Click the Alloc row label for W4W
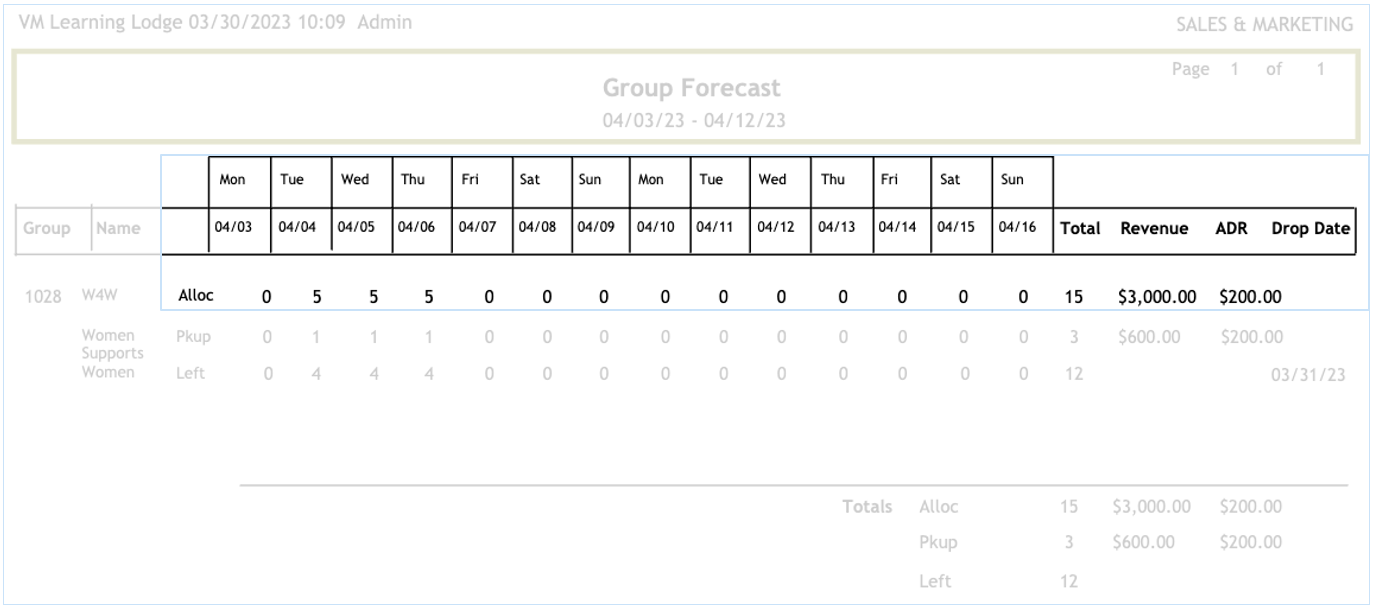The height and width of the screenshot is (608, 1376). pos(195,296)
